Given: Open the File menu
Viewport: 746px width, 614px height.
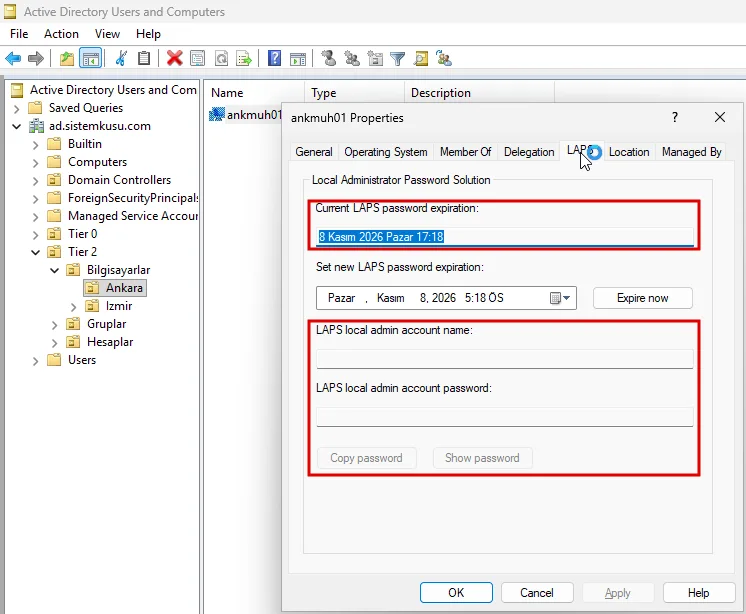Looking at the screenshot, I should point(19,34).
